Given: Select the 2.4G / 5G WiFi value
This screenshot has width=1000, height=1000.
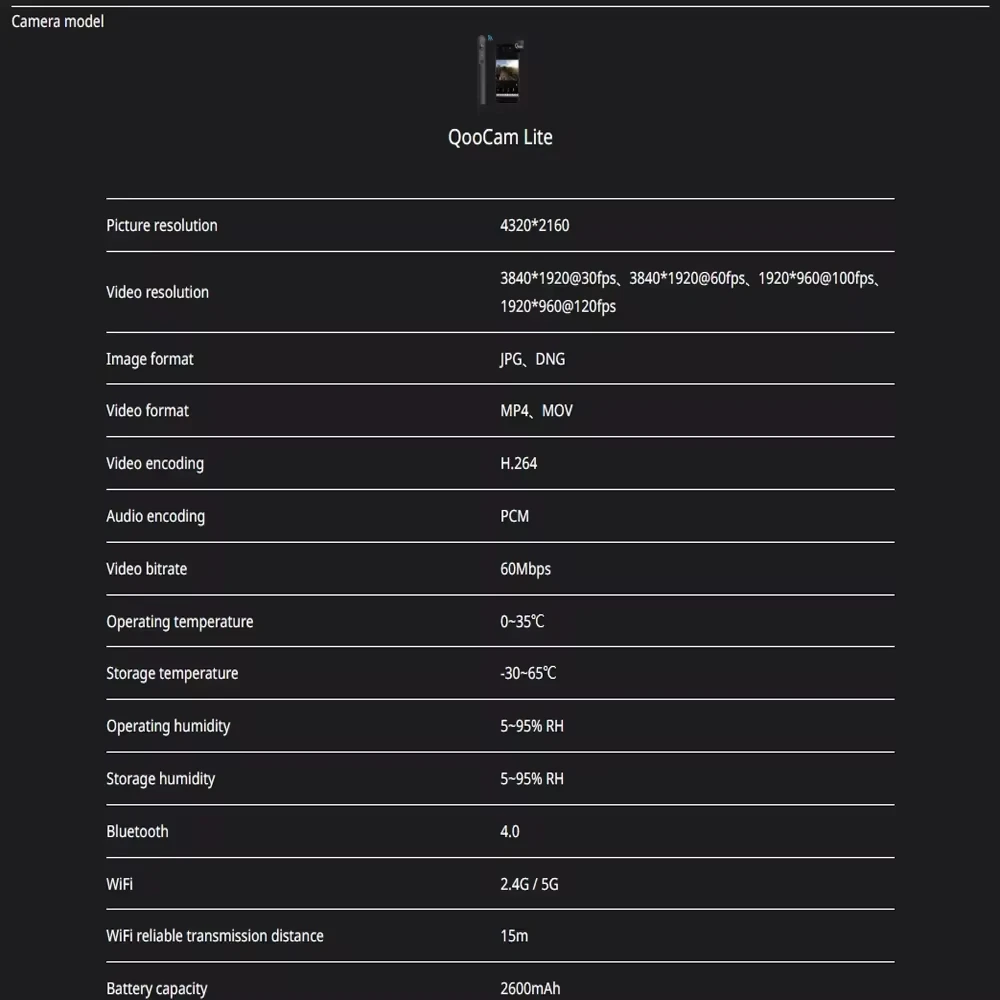Looking at the screenshot, I should (x=529, y=885).
